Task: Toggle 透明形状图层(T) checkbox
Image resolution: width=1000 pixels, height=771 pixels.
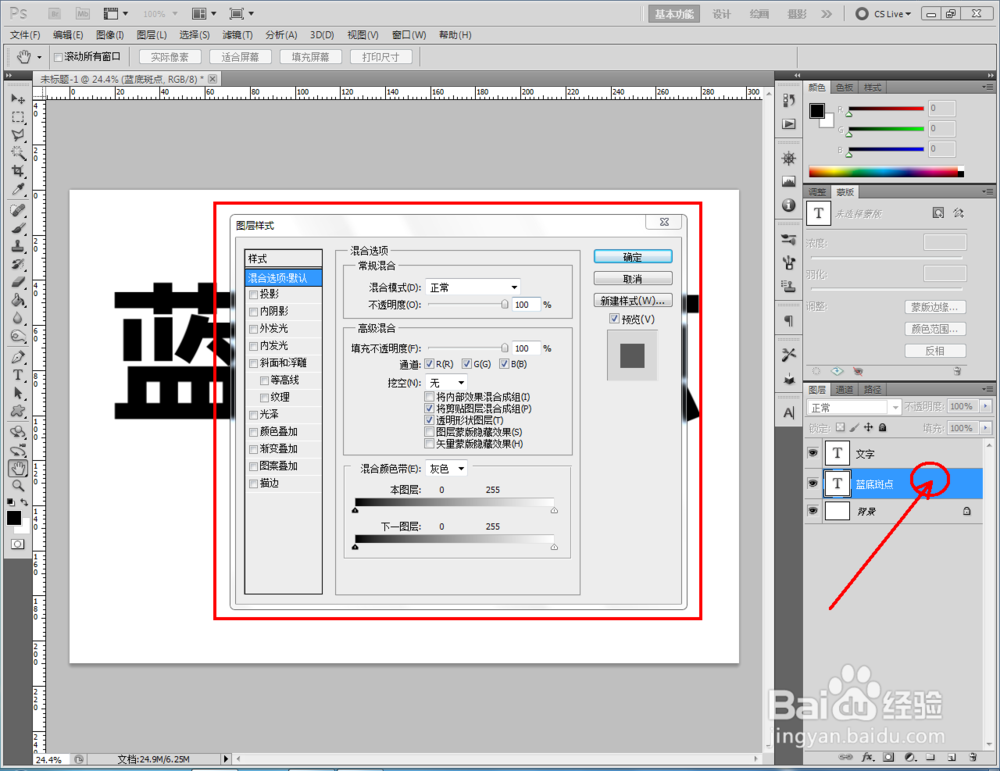Action: [429, 420]
